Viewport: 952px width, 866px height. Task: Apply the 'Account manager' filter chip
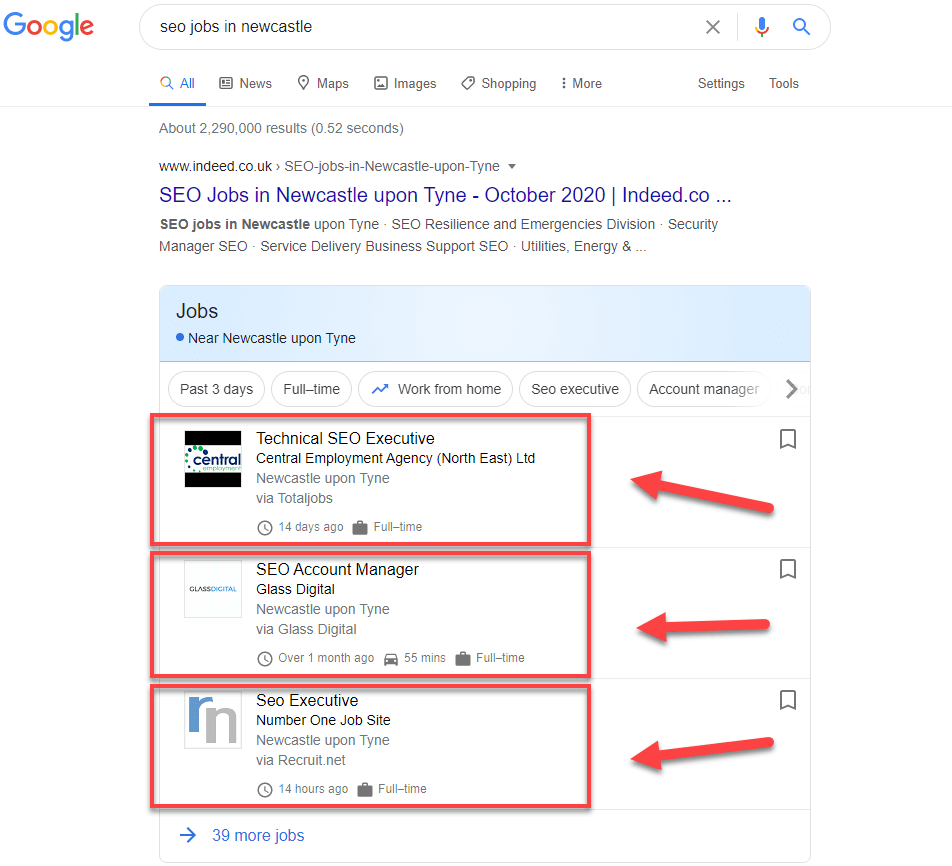click(x=704, y=389)
